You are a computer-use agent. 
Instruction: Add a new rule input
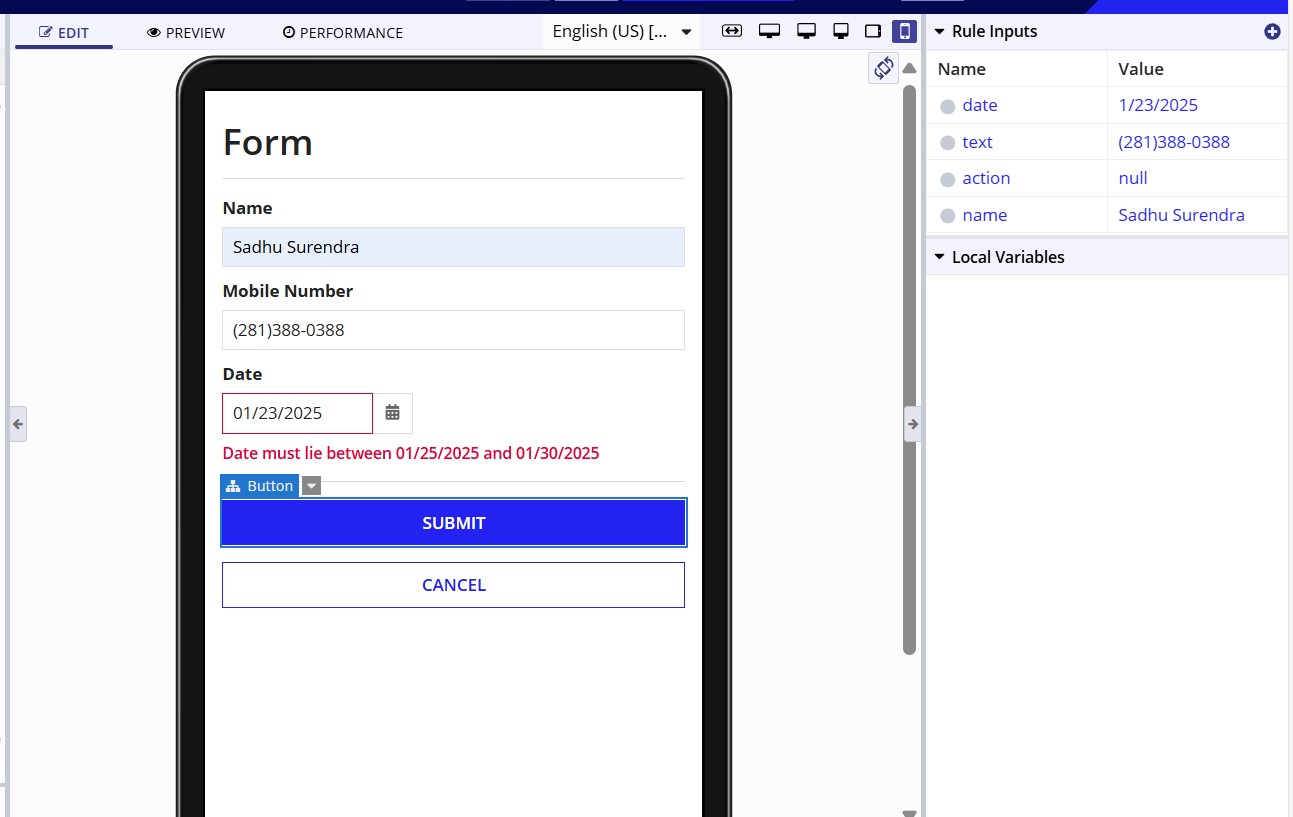click(x=1272, y=31)
